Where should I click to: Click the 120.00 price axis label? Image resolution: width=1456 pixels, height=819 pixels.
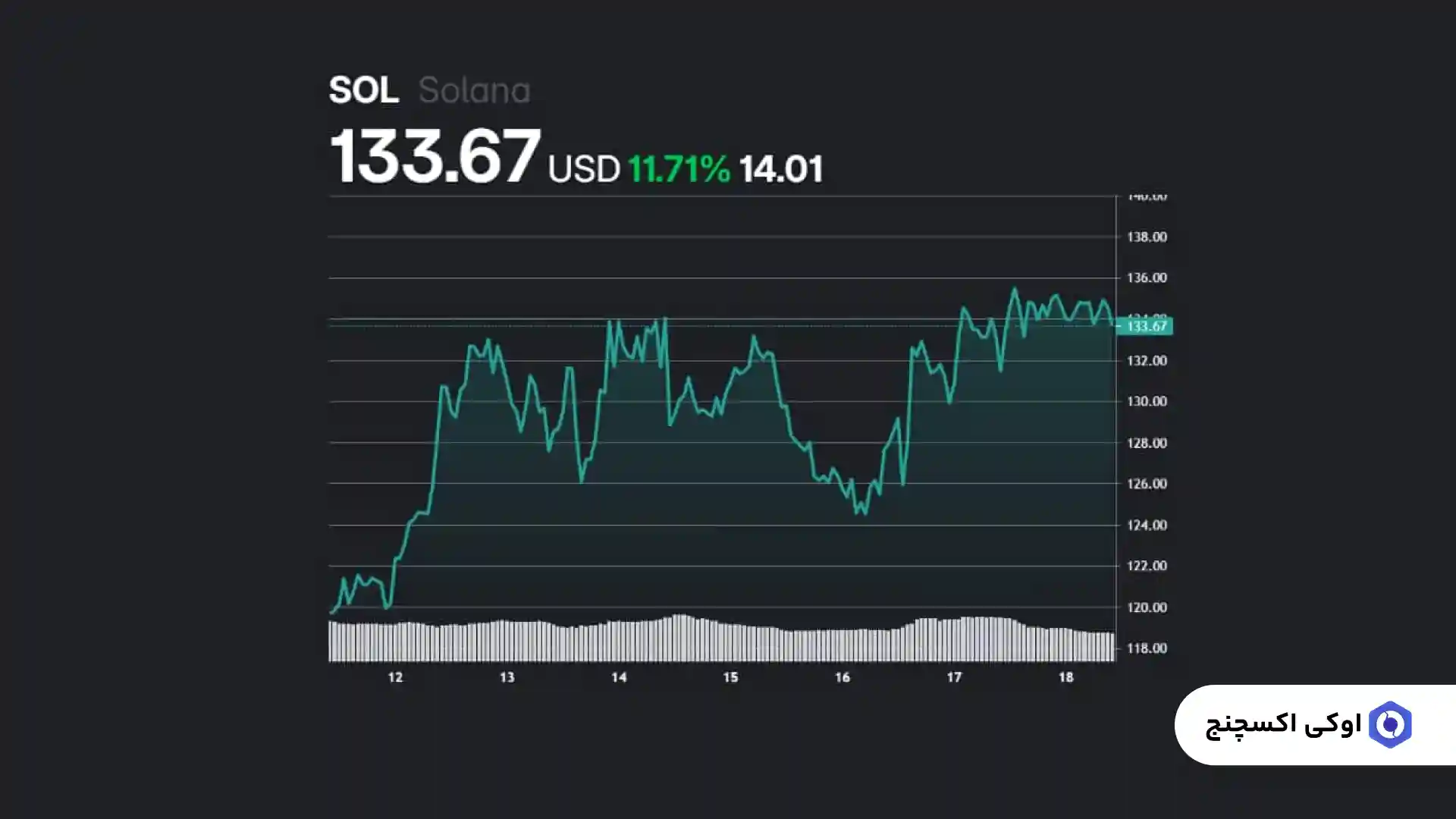(x=1146, y=607)
